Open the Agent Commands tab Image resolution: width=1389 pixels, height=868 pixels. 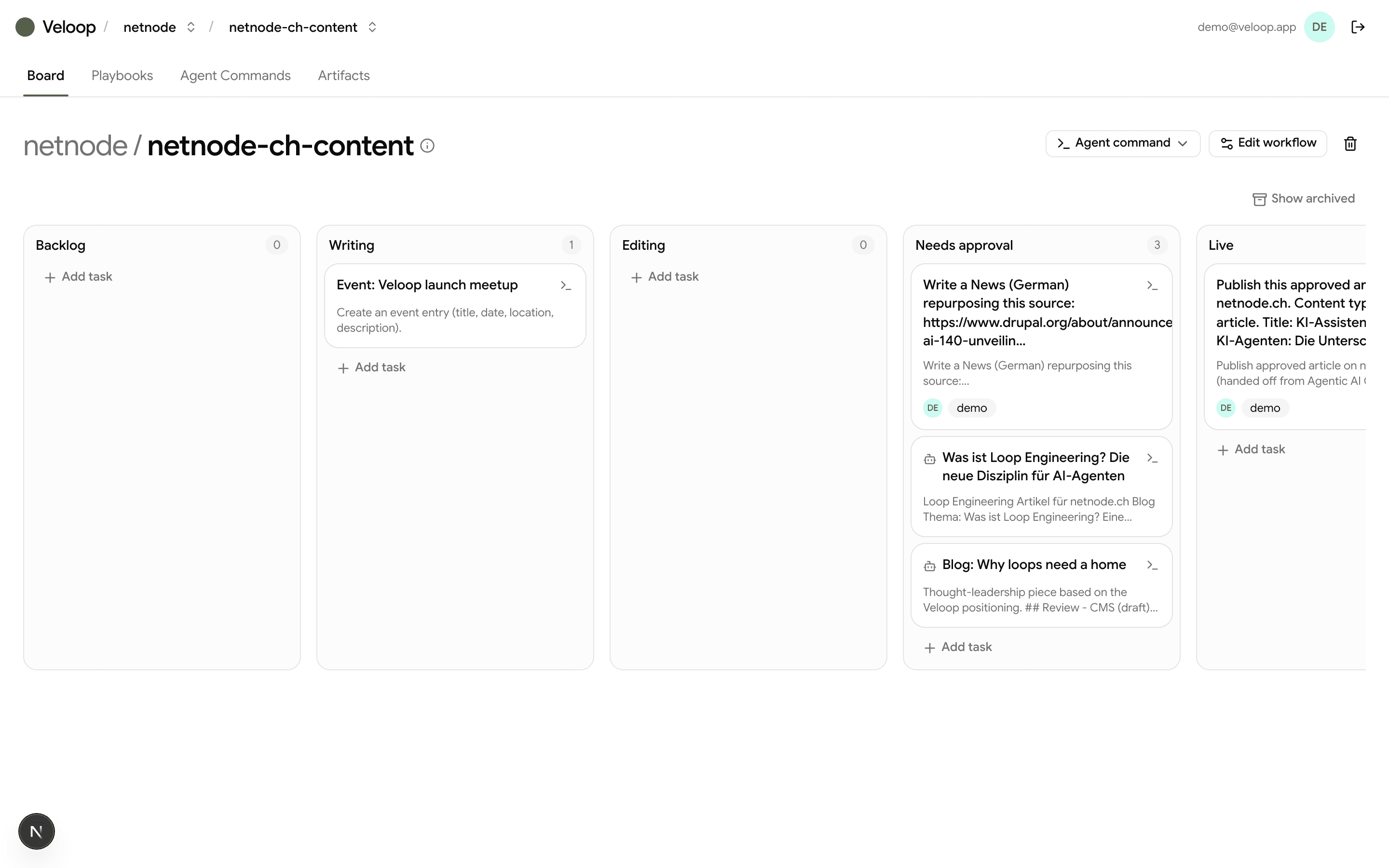235,76
